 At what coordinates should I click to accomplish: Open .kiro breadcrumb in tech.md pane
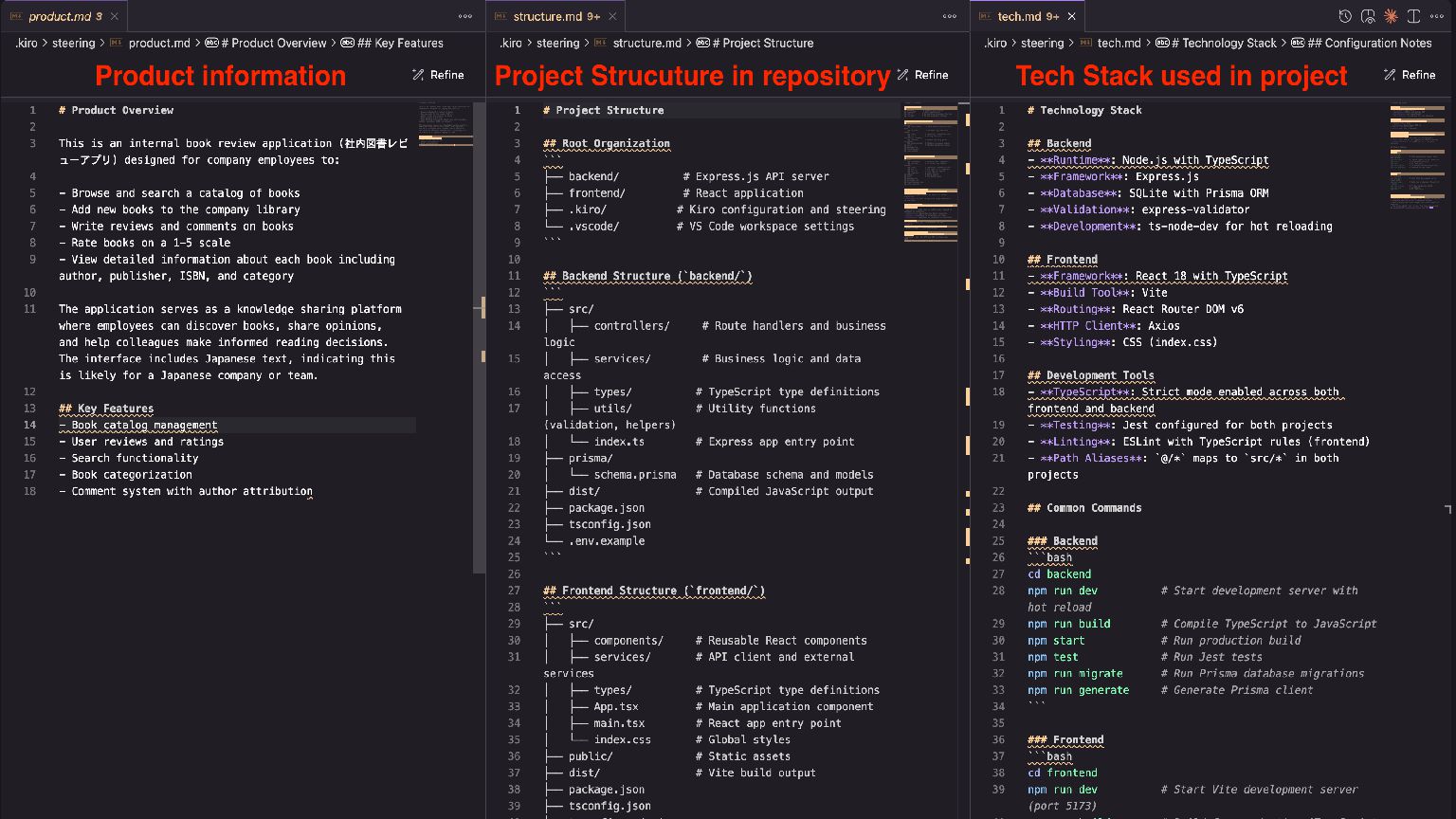995,43
